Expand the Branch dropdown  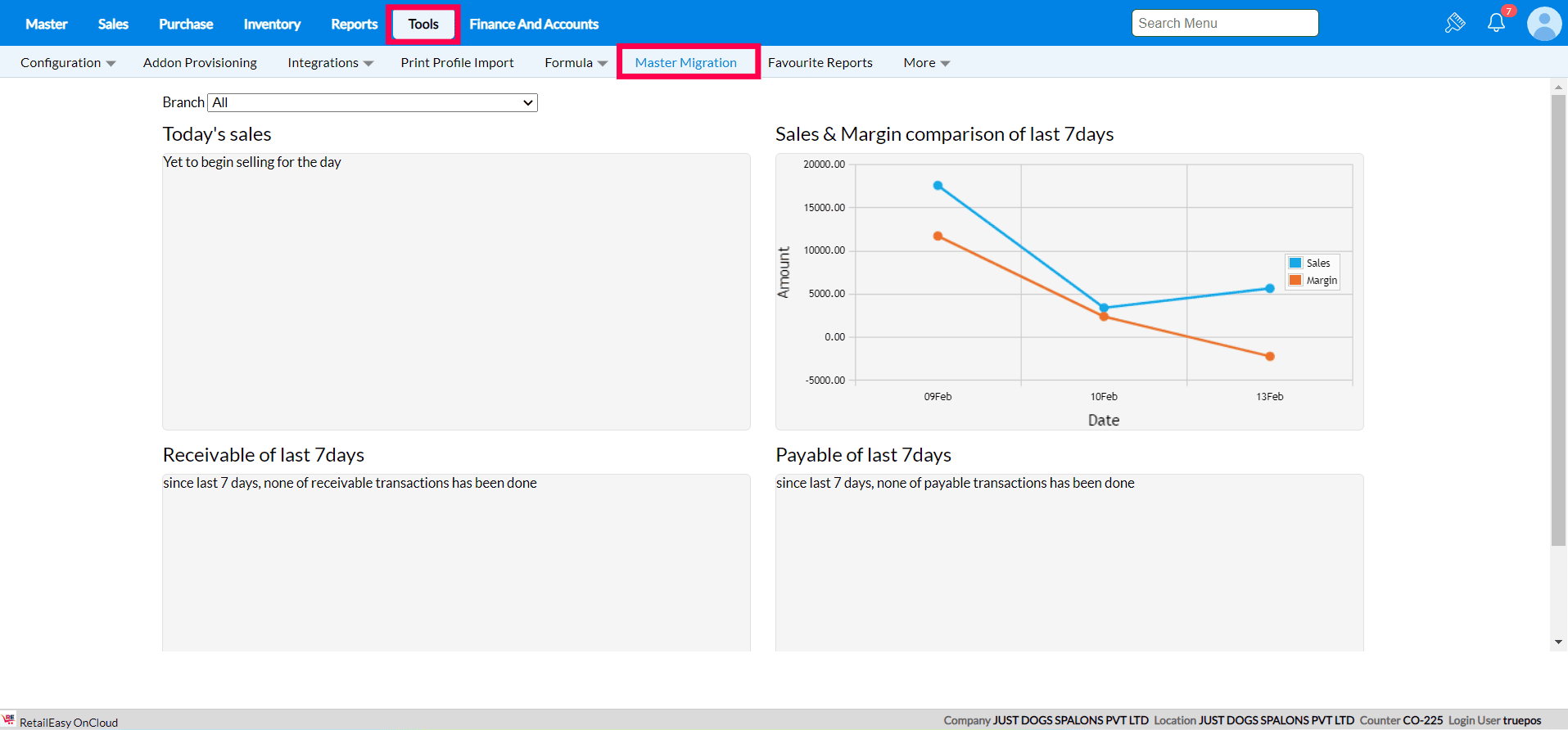pyautogui.click(x=373, y=102)
